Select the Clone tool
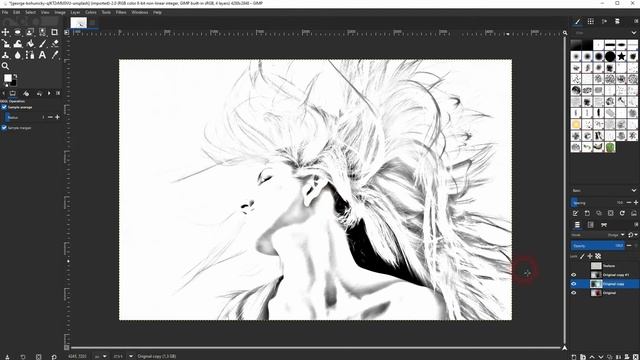 [6, 55]
